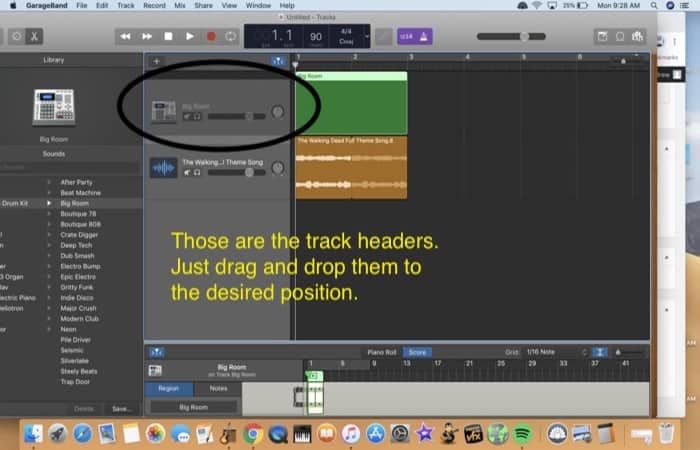Select After Party in the Library list
700x450 pixels.
(x=76, y=182)
